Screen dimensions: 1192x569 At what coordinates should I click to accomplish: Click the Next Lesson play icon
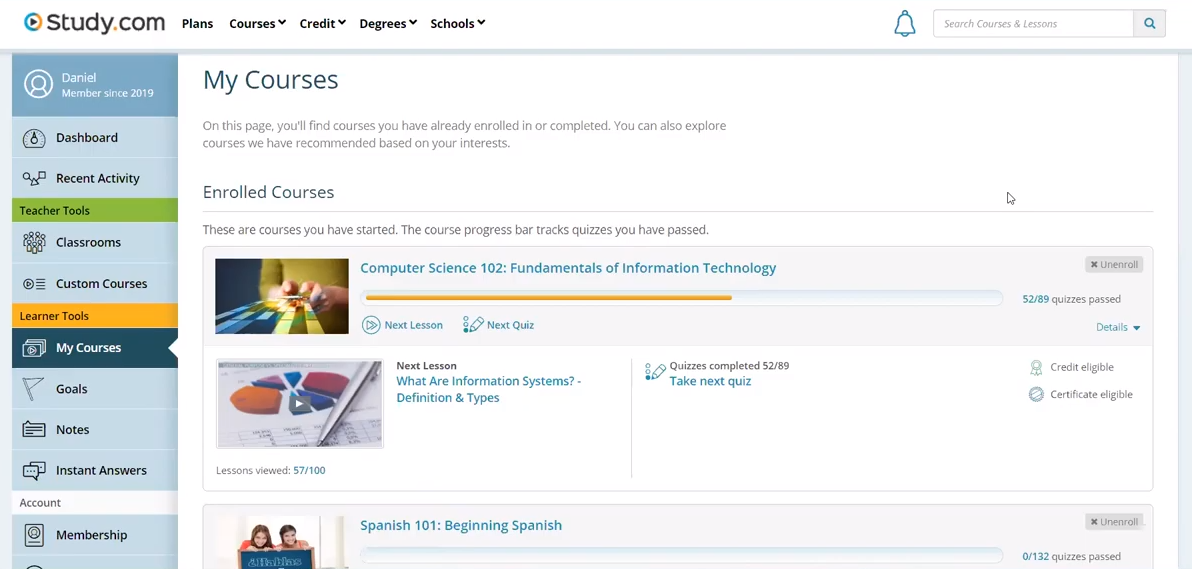pos(371,325)
